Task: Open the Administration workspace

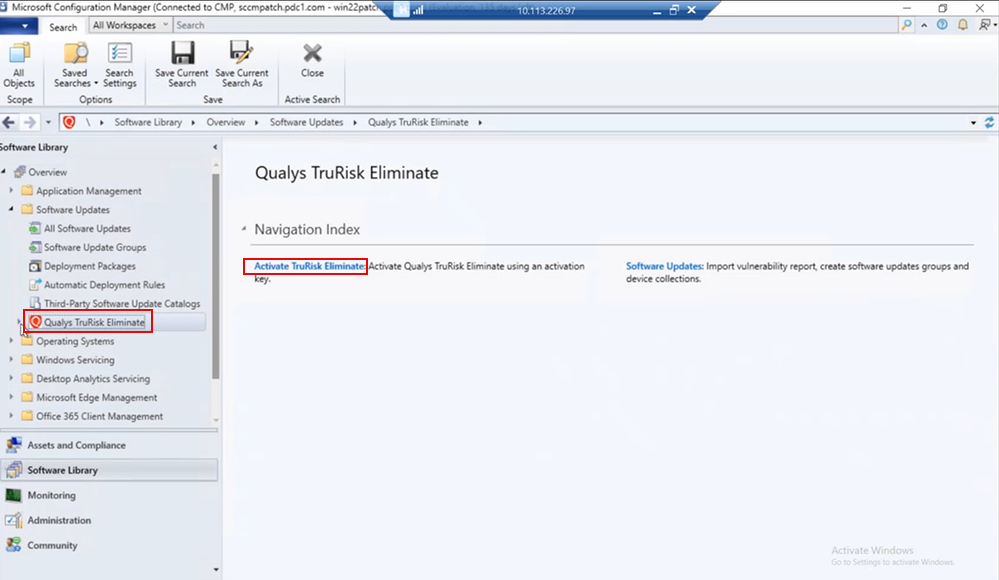Action: [x=59, y=520]
